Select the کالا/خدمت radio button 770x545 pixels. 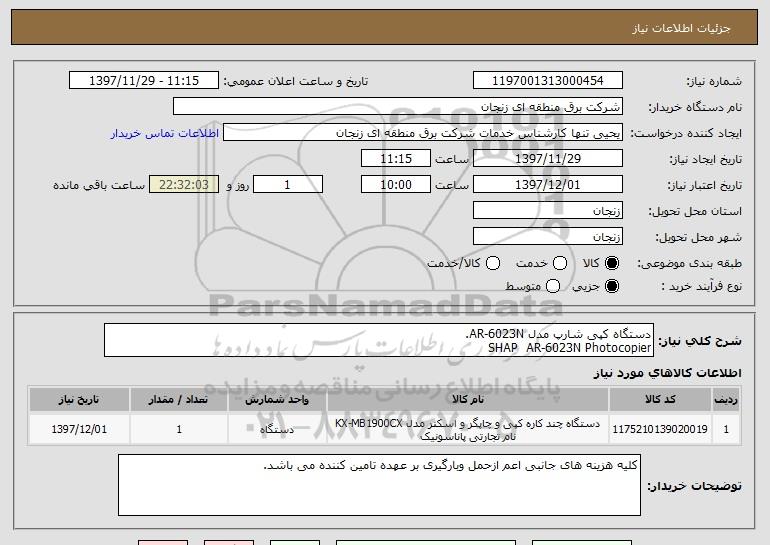coord(493,263)
